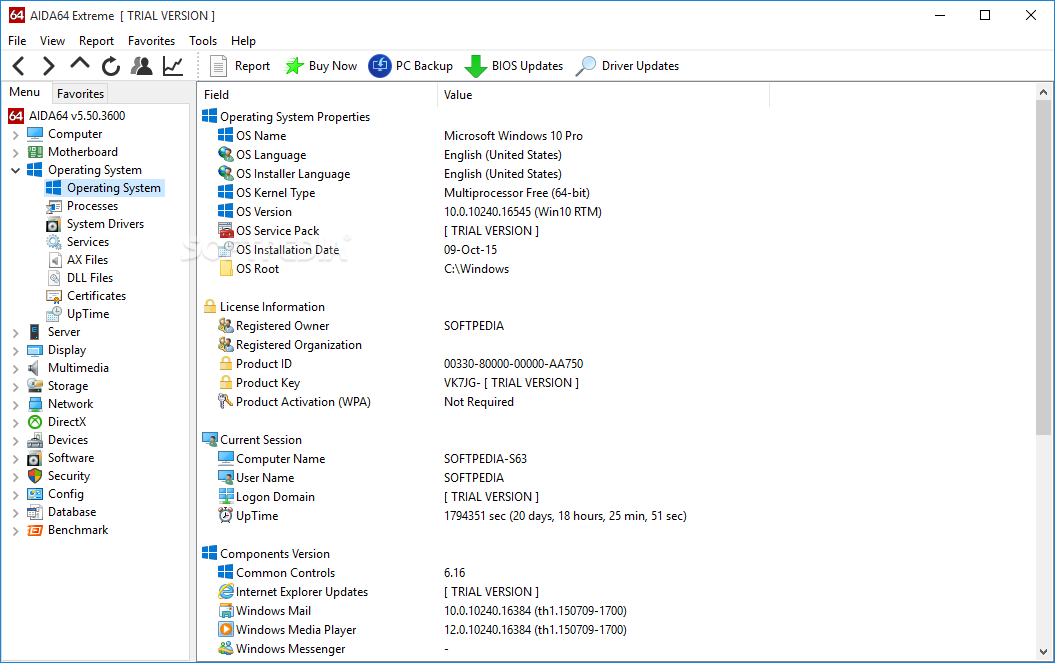Select the Computer Name row
Screen dimensions: 1055x663
coord(482,459)
